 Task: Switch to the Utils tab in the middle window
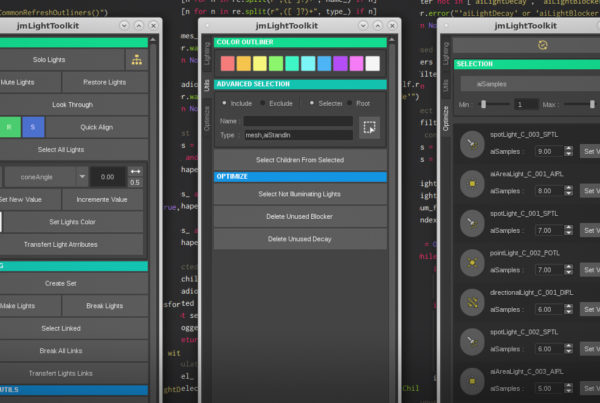(207, 85)
